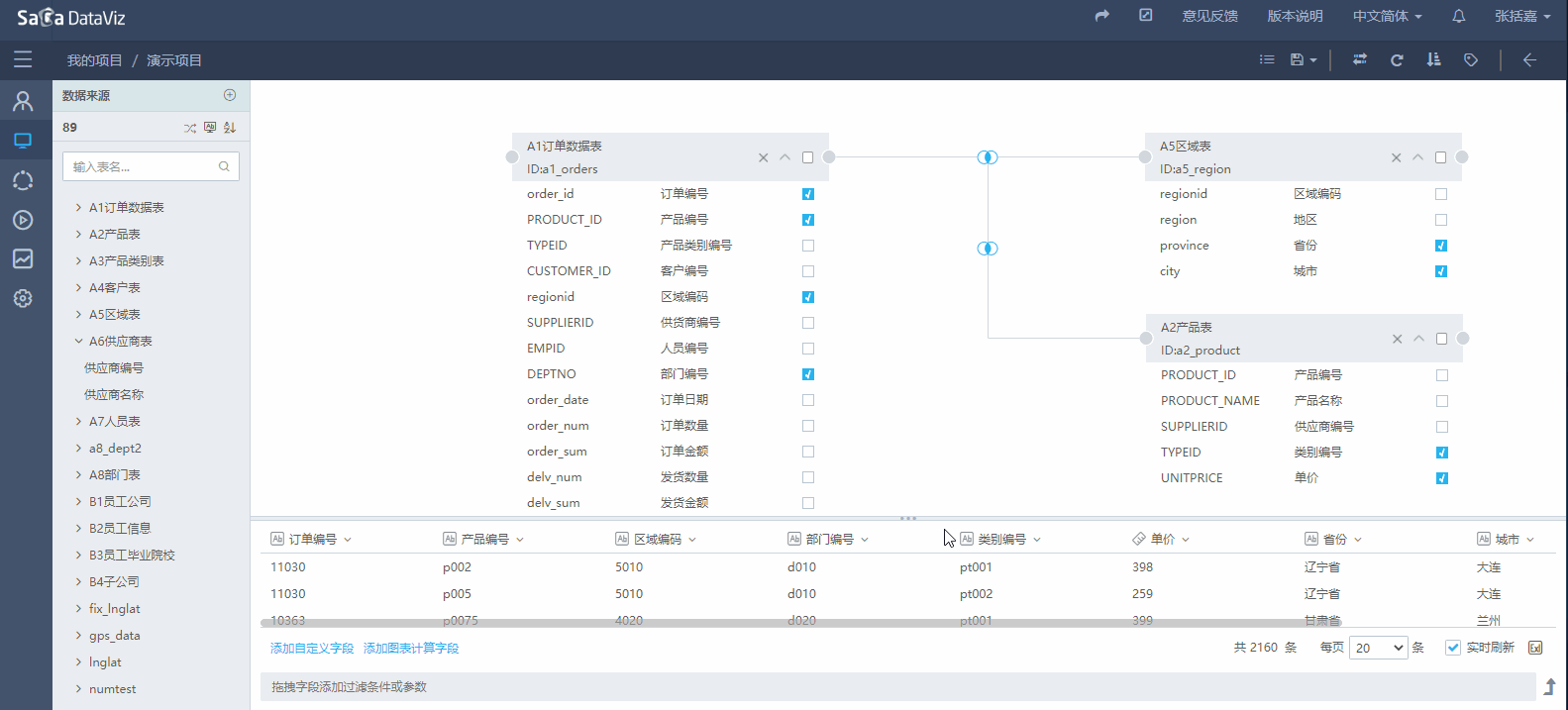This screenshot has height=710, width=1568.
Task: Click the upload arrow at filter bar
Action: (x=1550, y=686)
